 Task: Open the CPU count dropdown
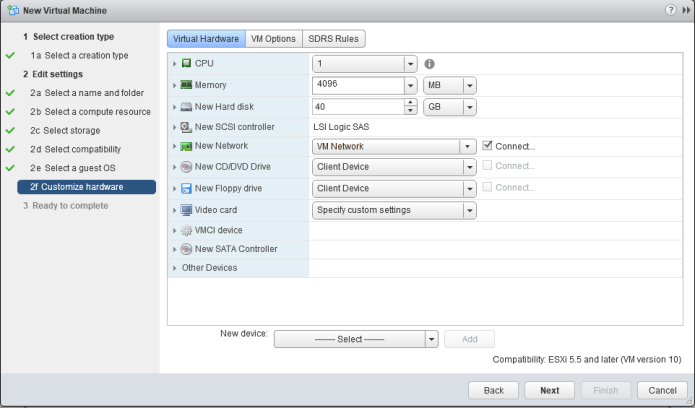coord(410,64)
